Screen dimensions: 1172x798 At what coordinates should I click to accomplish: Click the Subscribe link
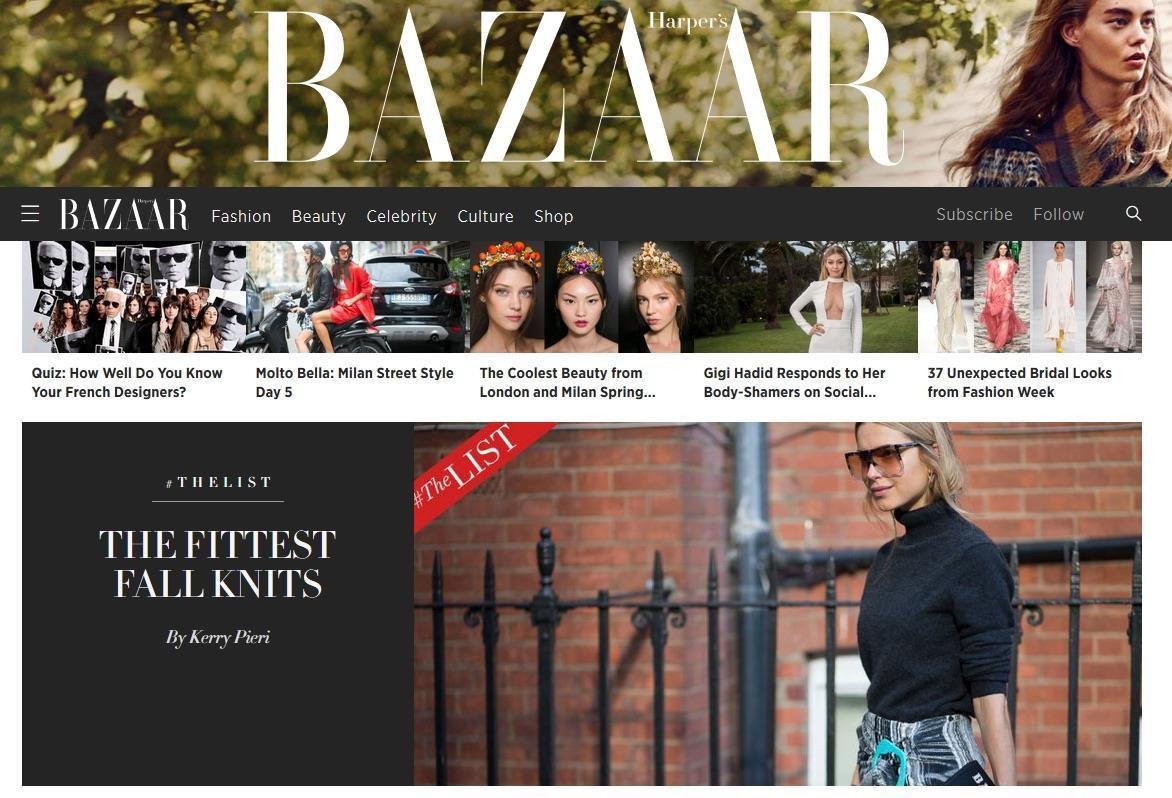(974, 214)
